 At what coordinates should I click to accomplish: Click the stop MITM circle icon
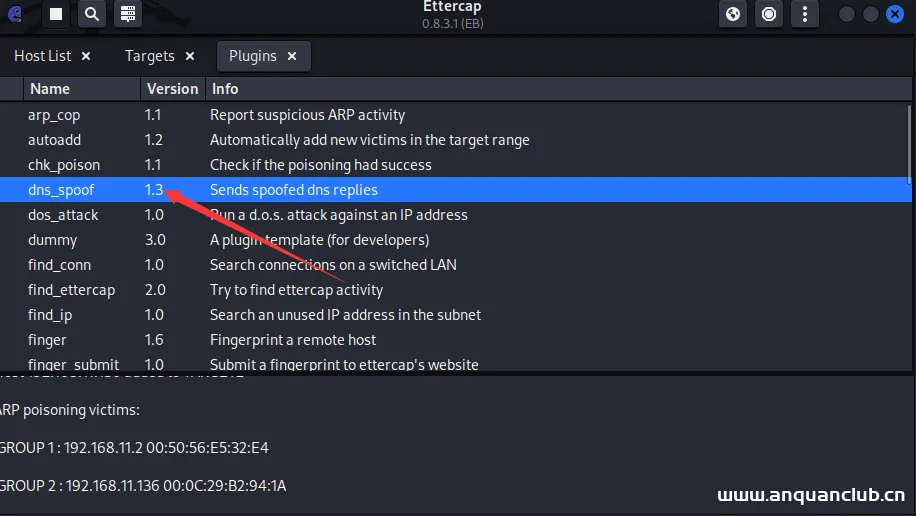(x=769, y=14)
